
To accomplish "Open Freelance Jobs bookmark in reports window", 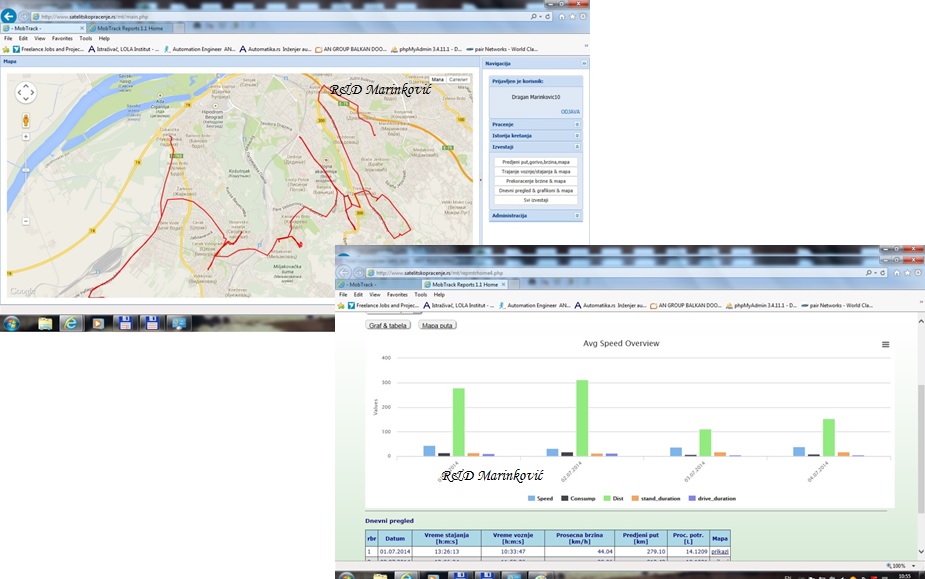I will pyautogui.click(x=383, y=305).
